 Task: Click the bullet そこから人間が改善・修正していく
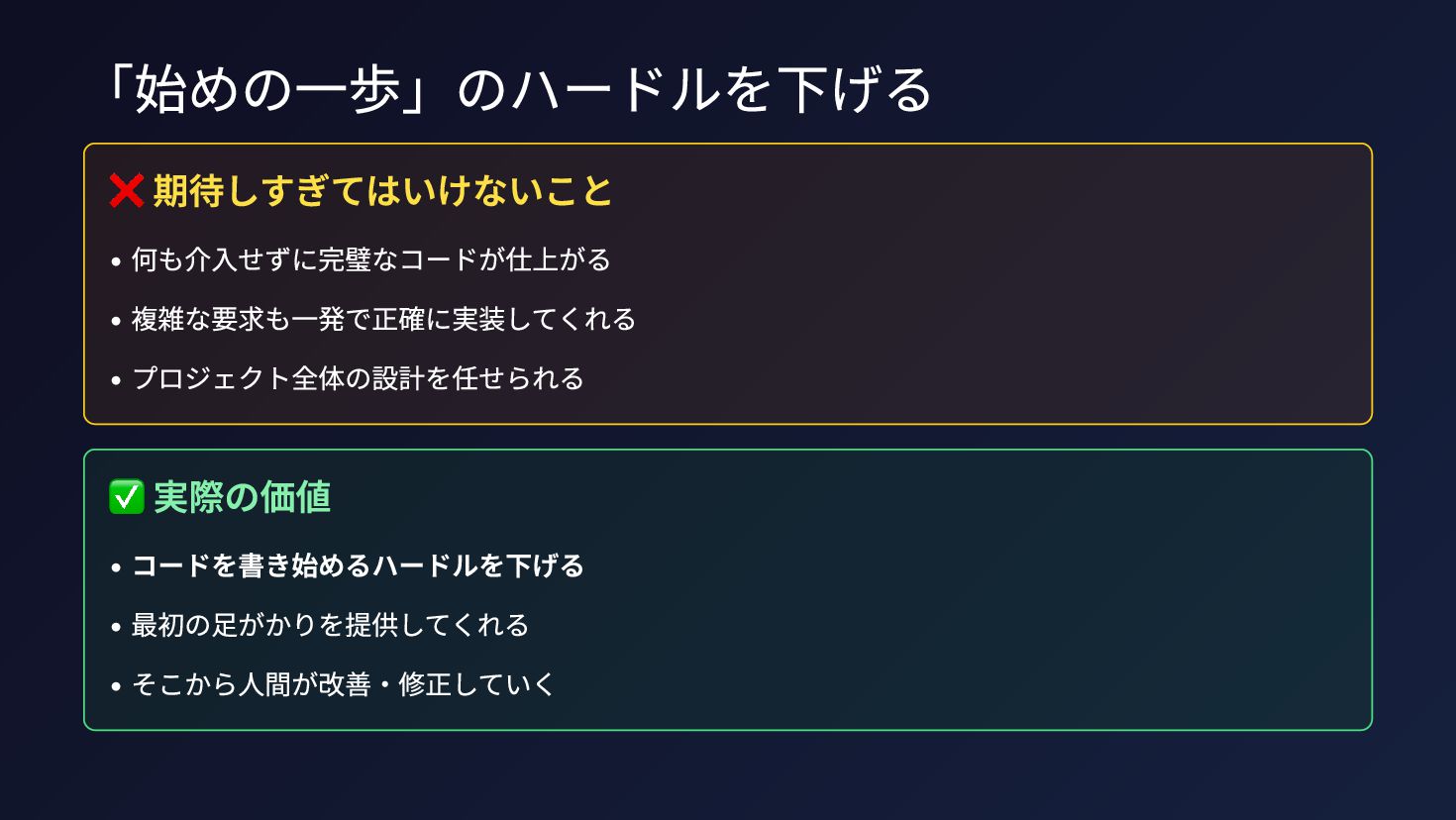point(344,684)
